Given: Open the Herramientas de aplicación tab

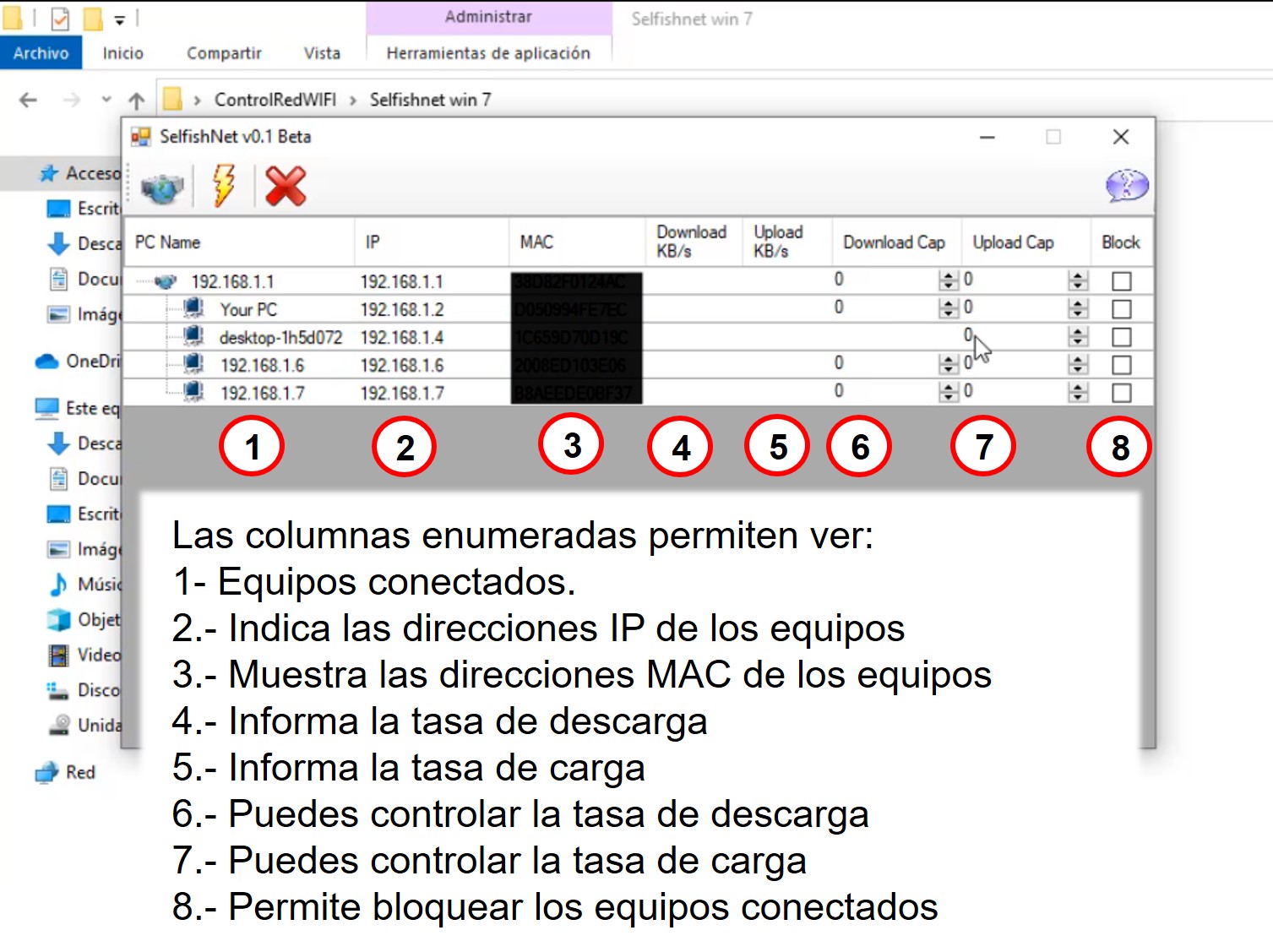Looking at the screenshot, I should point(488,52).
